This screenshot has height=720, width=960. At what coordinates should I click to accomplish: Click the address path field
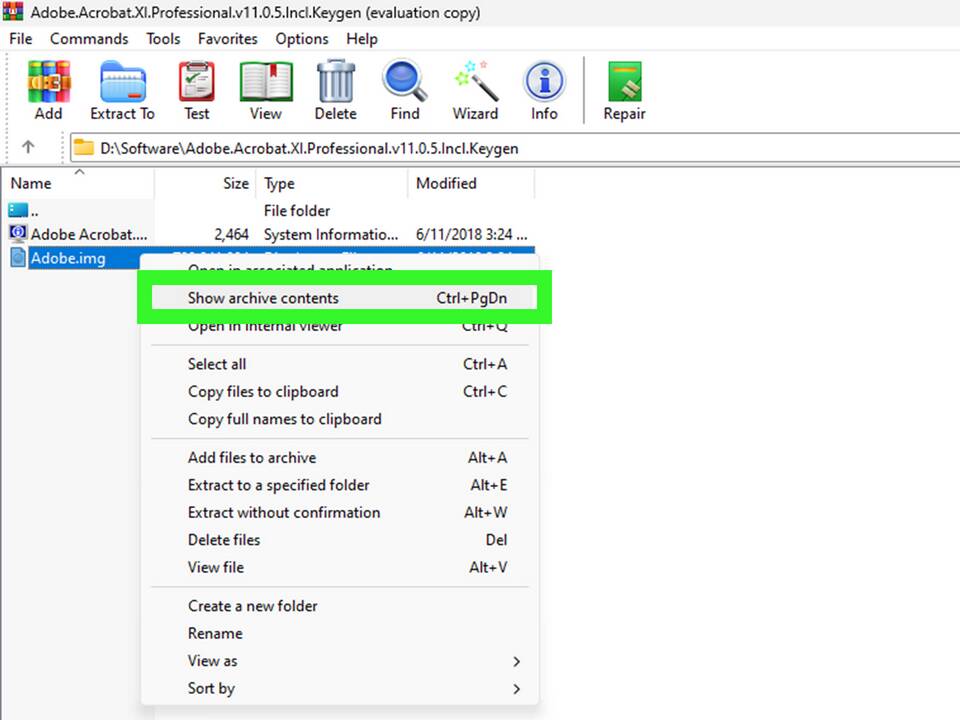coord(520,148)
